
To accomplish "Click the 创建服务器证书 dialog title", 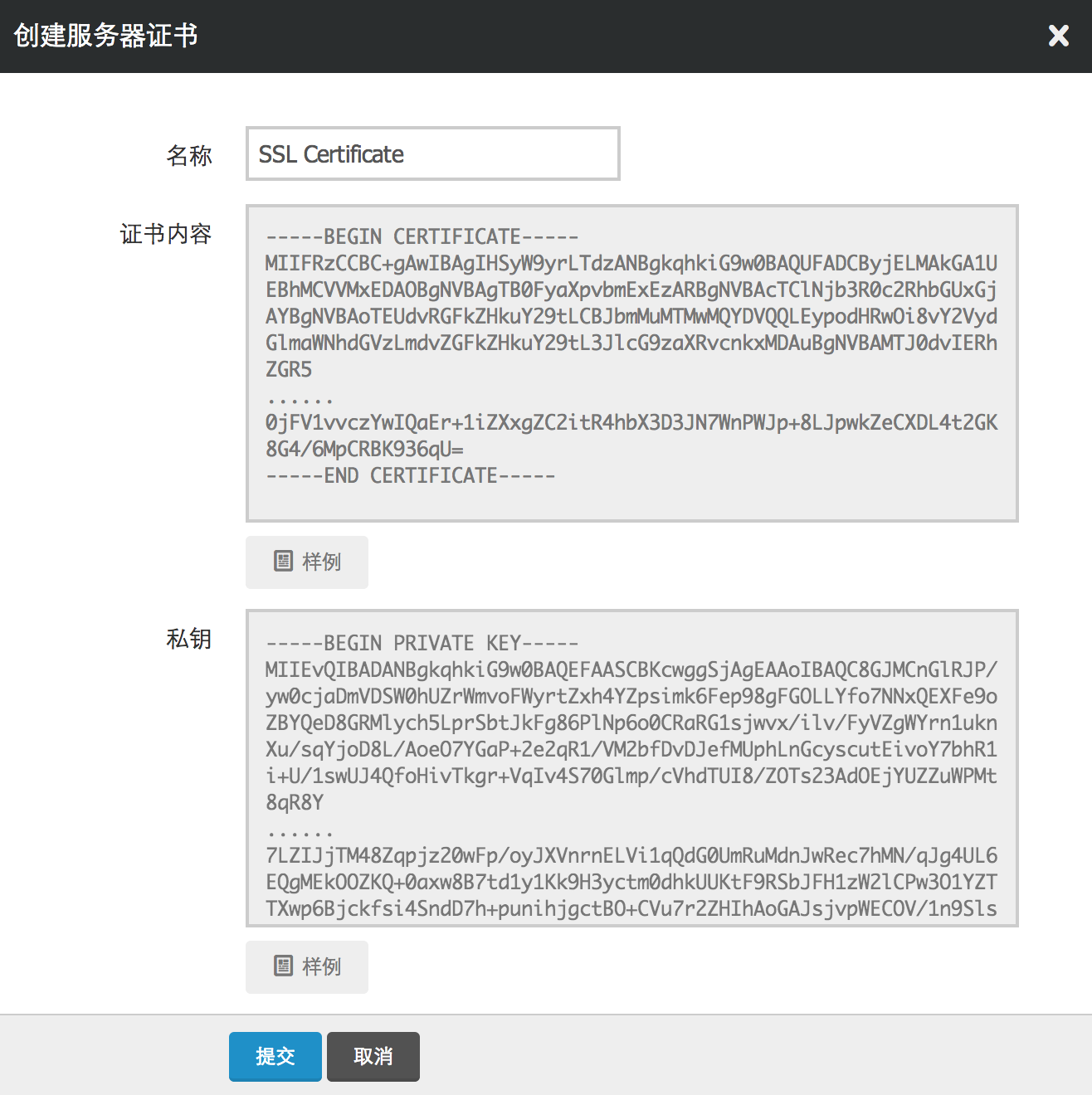I will pos(105,36).
